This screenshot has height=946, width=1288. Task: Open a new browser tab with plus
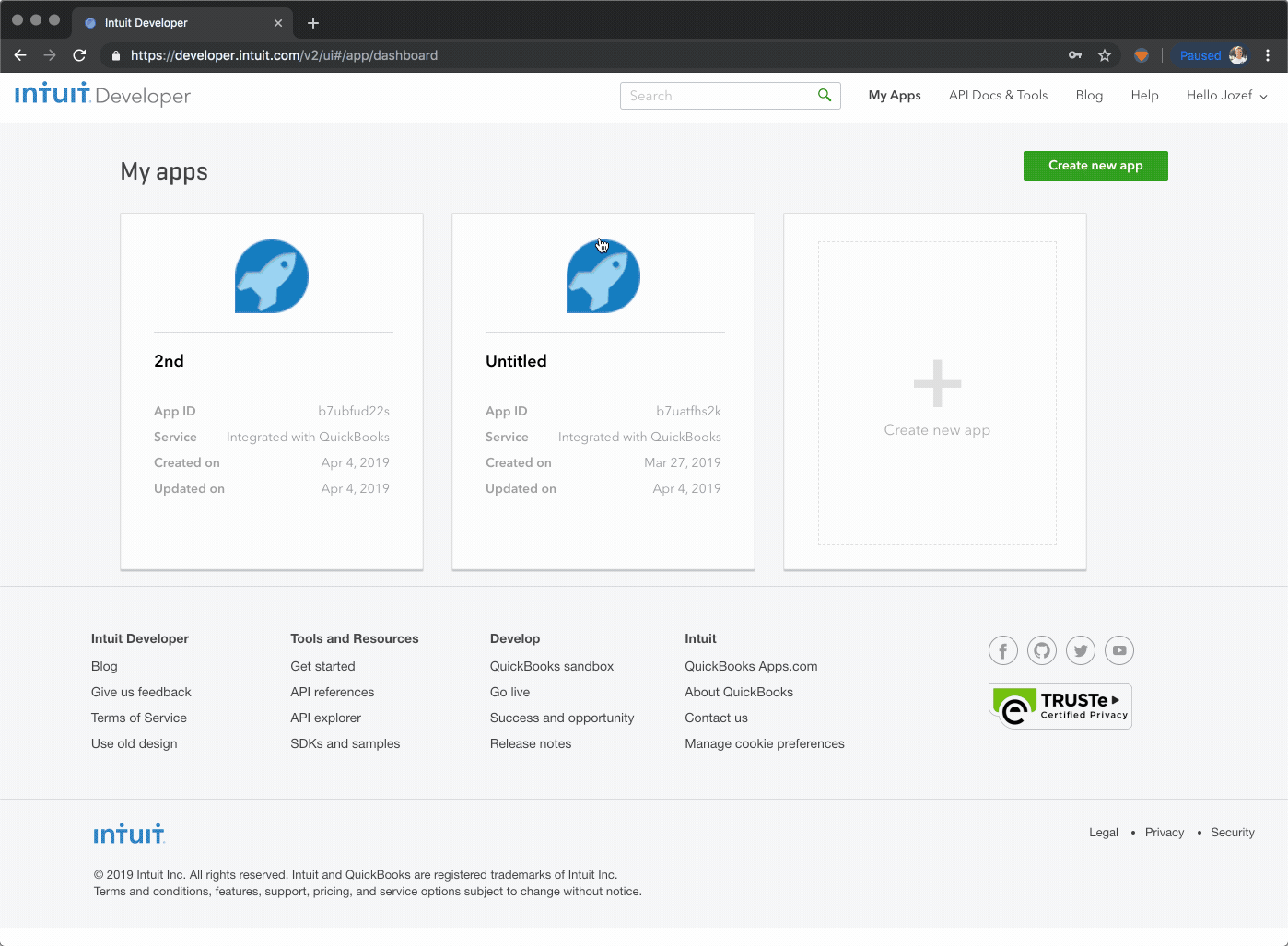313,23
